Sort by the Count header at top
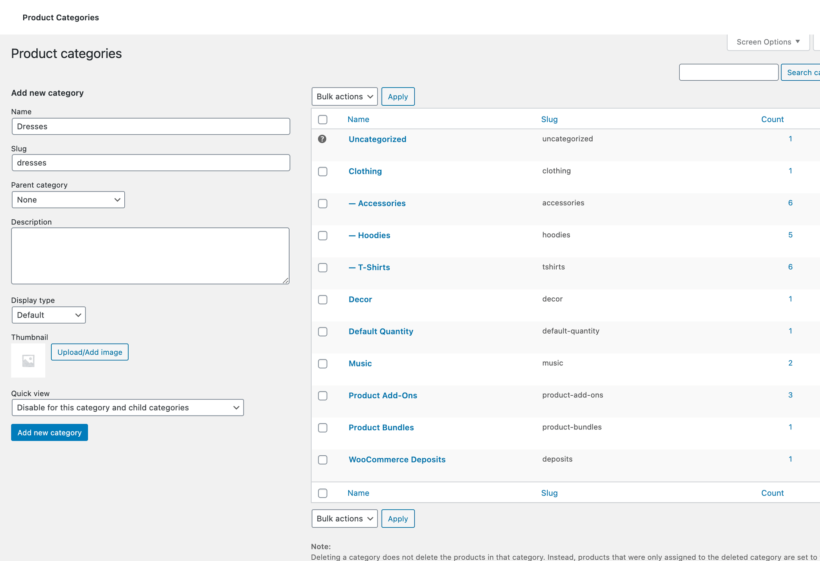Image resolution: width=820 pixels, height=561 pixels. [772, 119]
